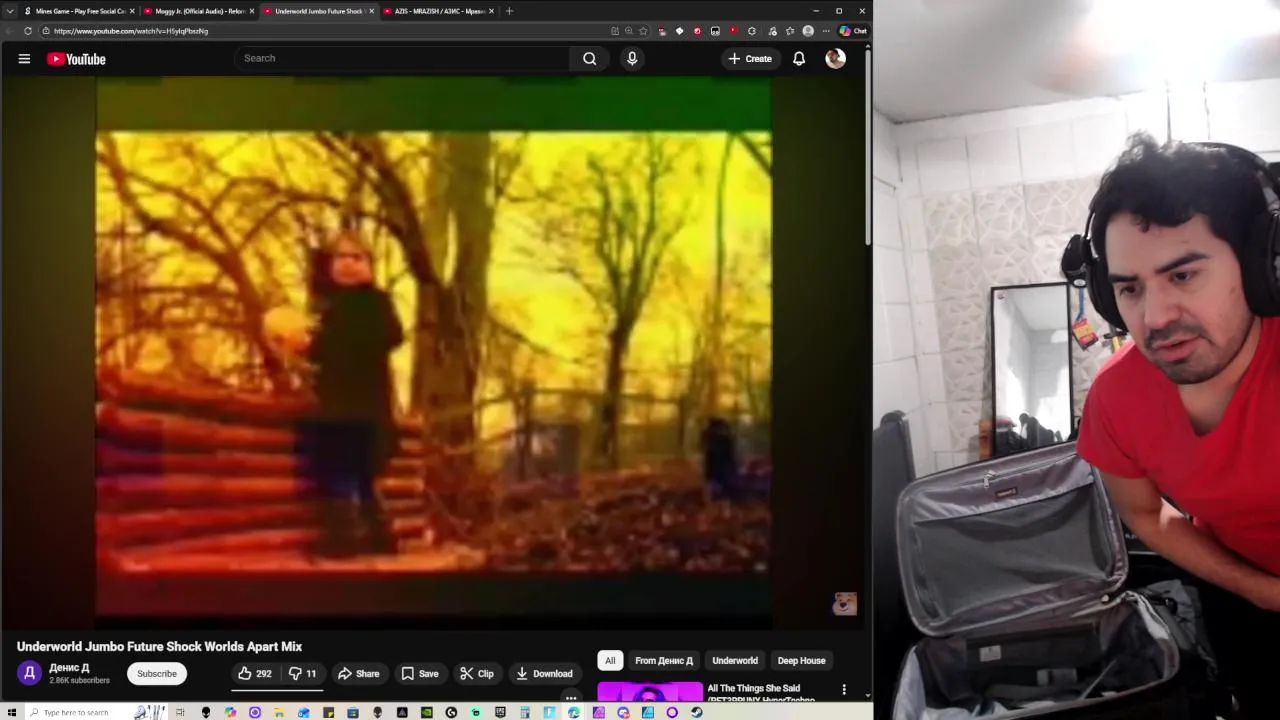Click the browser address bar URL

[x=131, y=31]
